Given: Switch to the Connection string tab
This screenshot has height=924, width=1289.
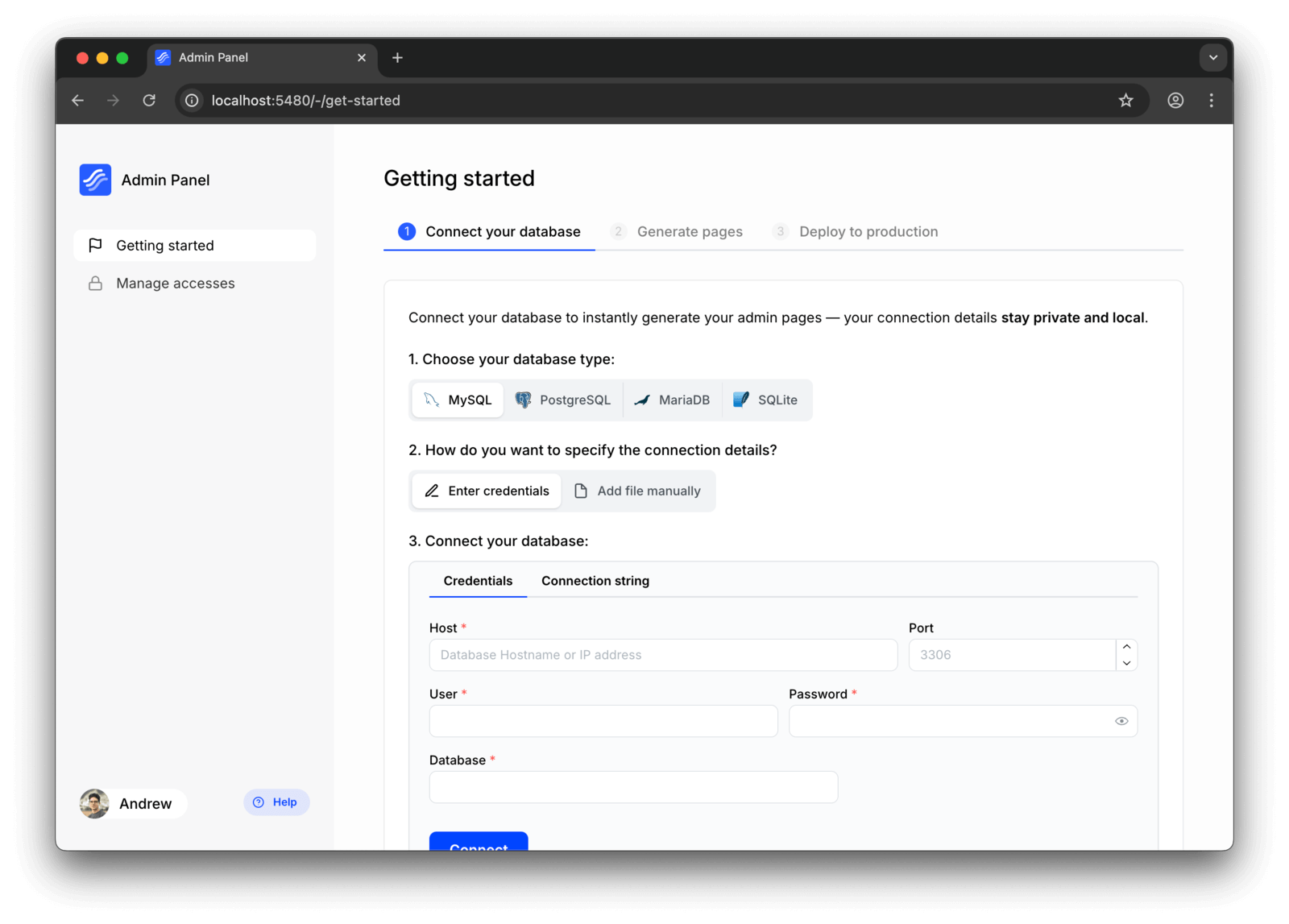Looking at the screenshot, I should 595,581.
